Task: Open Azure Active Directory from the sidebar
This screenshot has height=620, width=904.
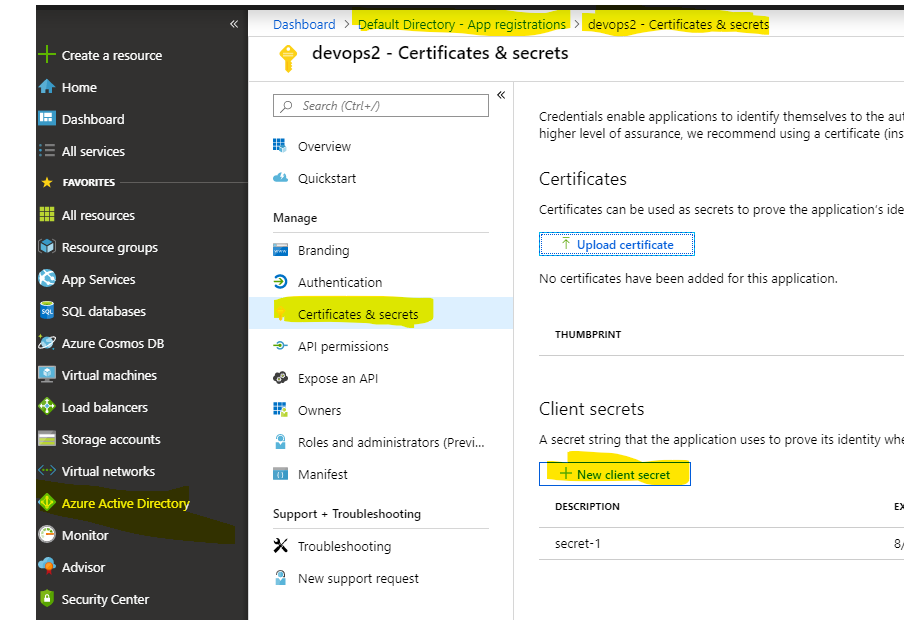Action: [120, 503]
